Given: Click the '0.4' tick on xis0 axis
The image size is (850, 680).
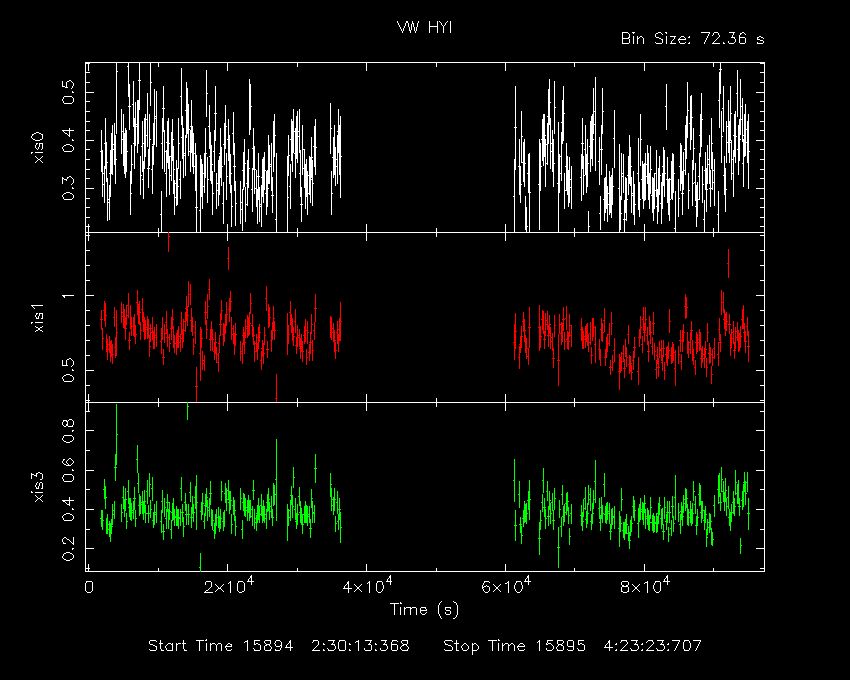Looking at the screenshot, I should pos(68,140).
